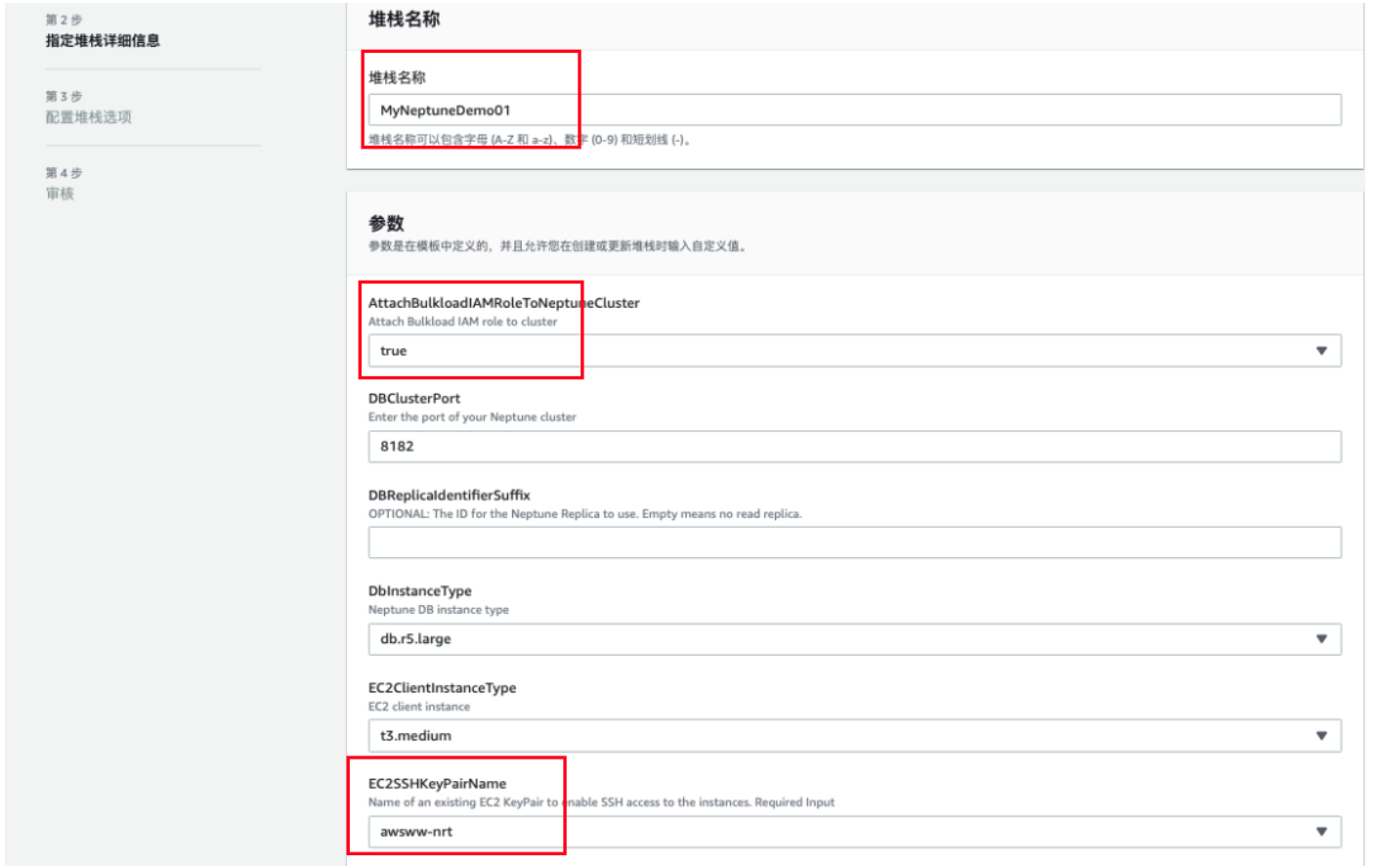Click 'Enter the port of your Neptune cluster' text
The height and width of the screenshot is (868, 1380).
pos(472,416)
